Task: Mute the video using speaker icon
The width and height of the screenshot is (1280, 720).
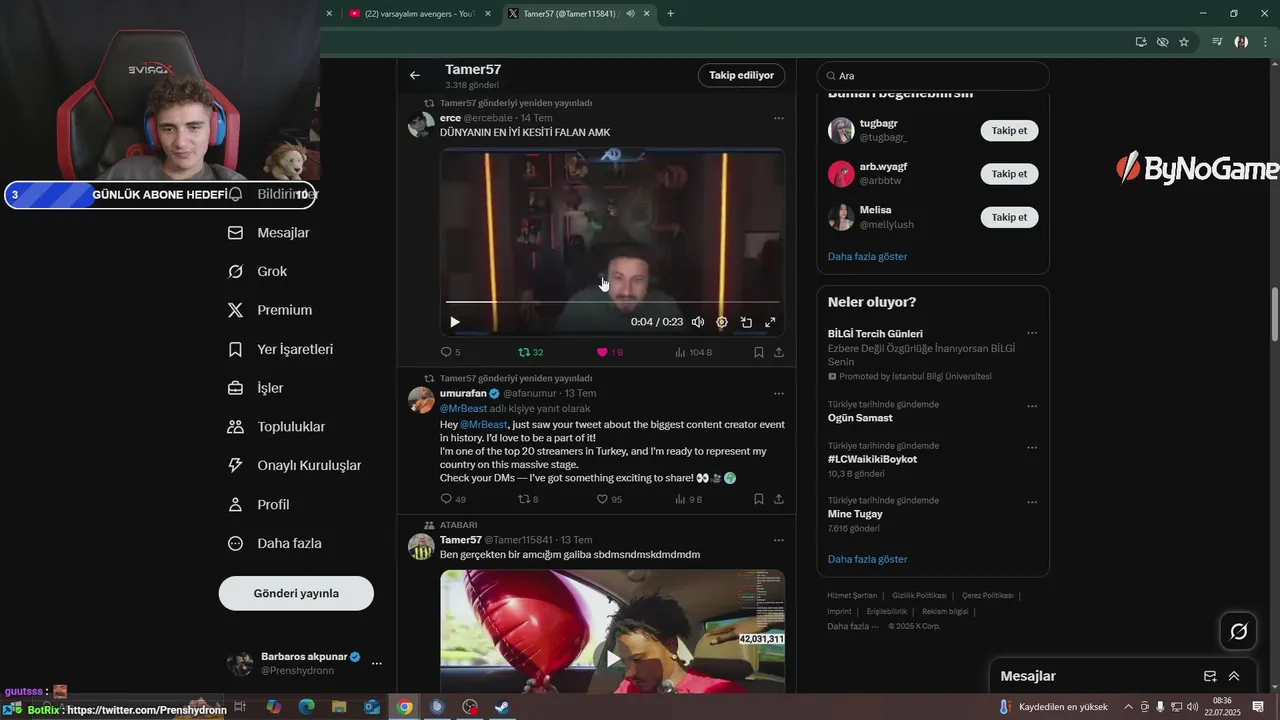Action: click(x=698, y=322)
